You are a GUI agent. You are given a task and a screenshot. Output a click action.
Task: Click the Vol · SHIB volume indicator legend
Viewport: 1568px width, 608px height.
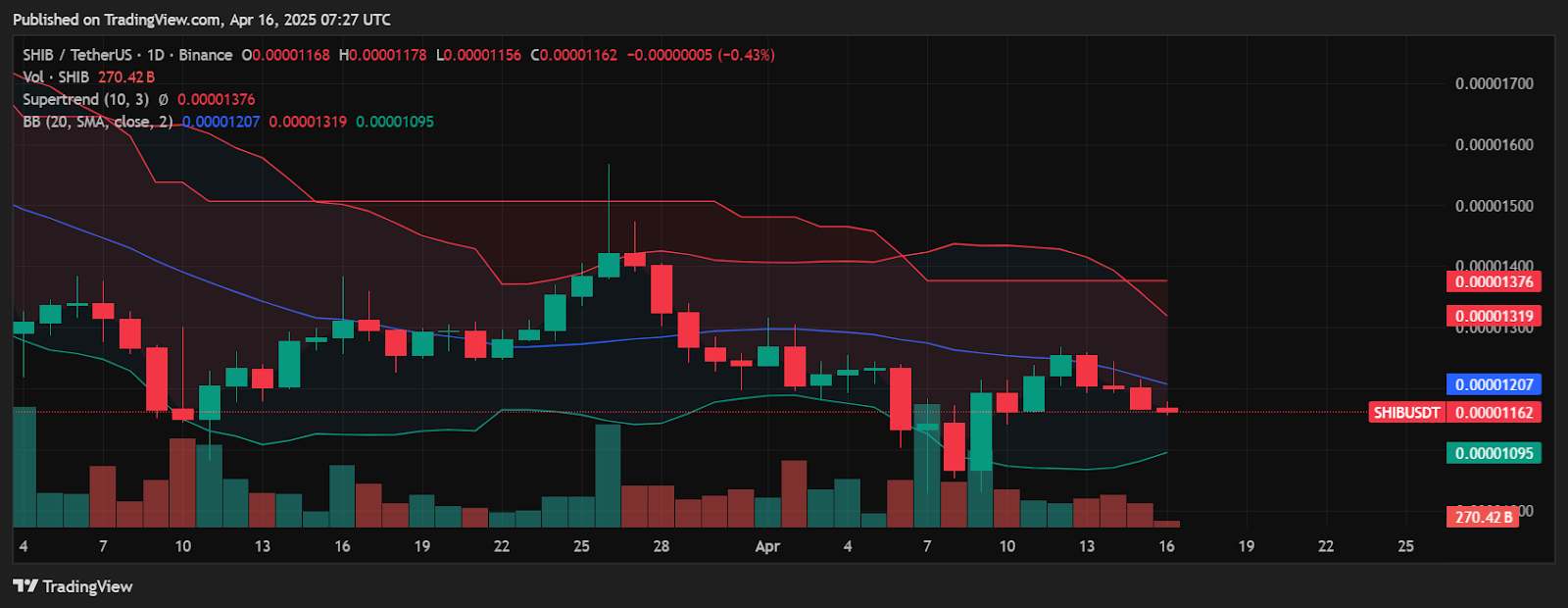(56, 76)
